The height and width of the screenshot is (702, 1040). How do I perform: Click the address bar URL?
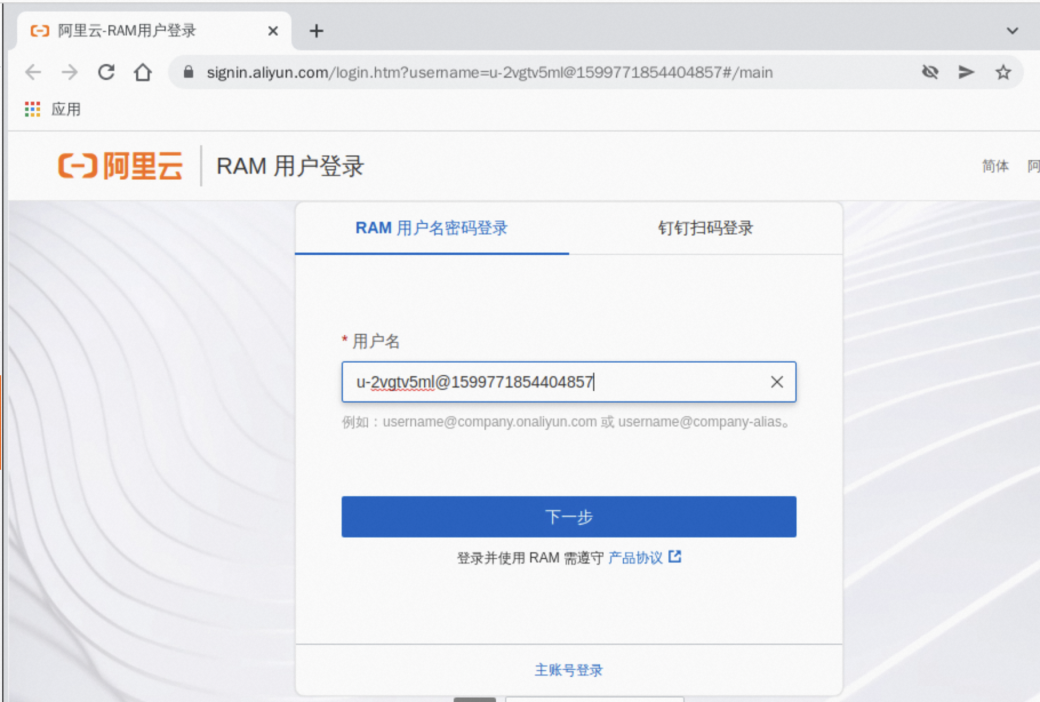pos(489,72)
